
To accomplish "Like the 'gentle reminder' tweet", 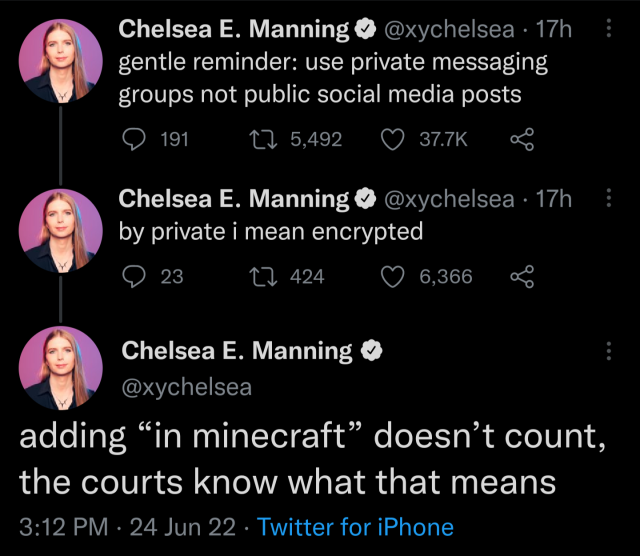I will (392, 140).
